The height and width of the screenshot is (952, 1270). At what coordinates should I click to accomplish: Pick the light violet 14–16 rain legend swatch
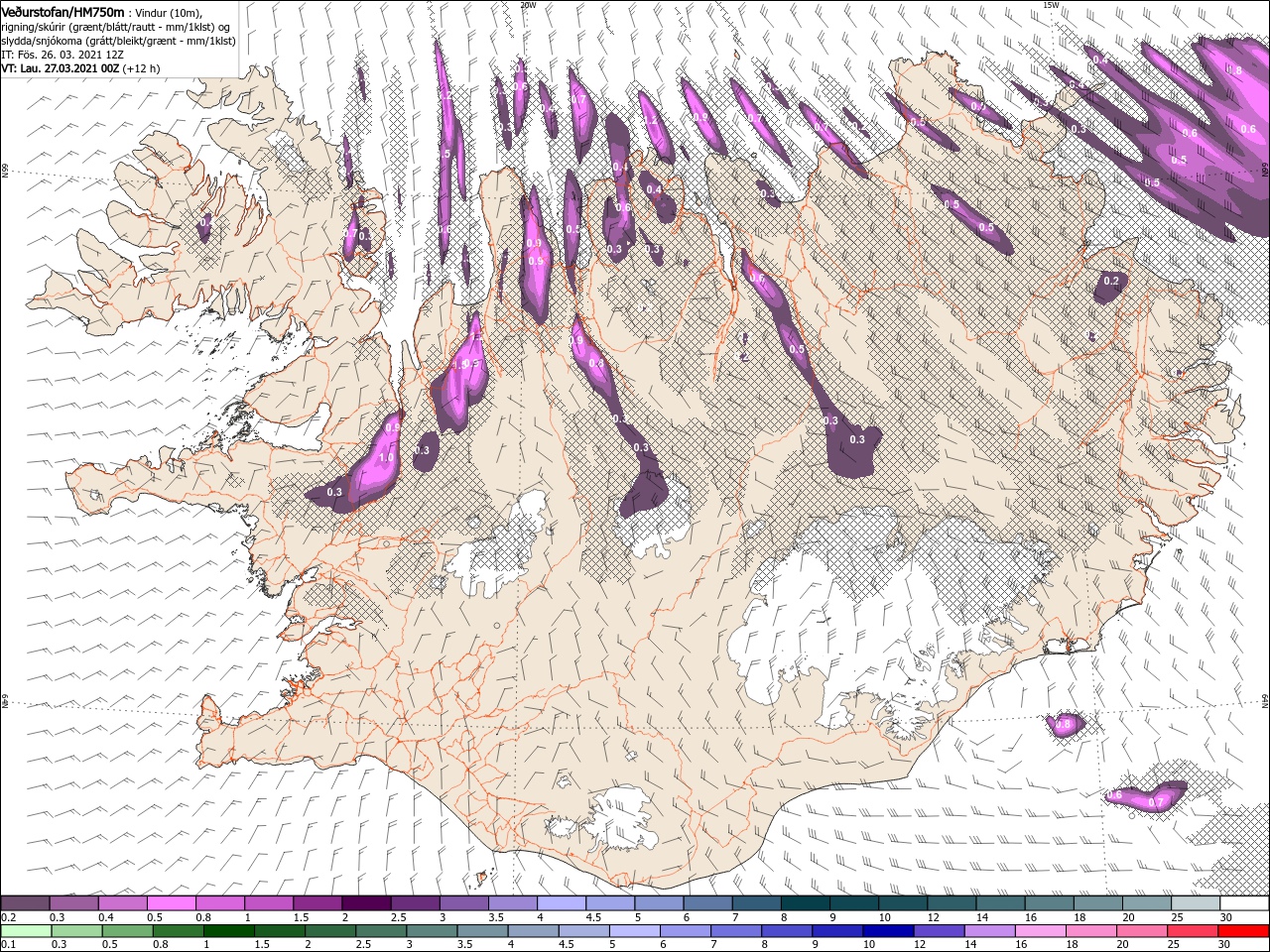[x=988, y=931]
